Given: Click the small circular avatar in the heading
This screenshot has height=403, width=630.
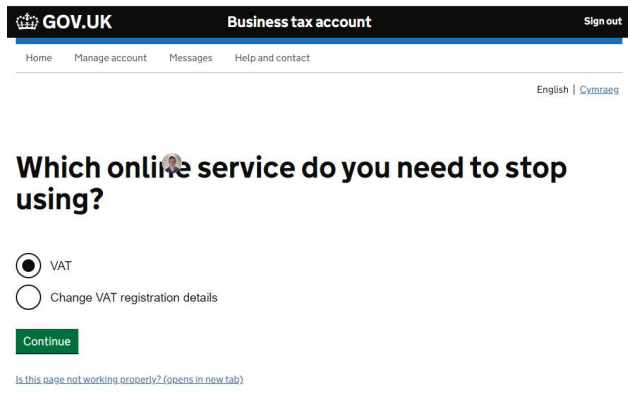Looking at the screenshot, I should (x=172, y=164).
